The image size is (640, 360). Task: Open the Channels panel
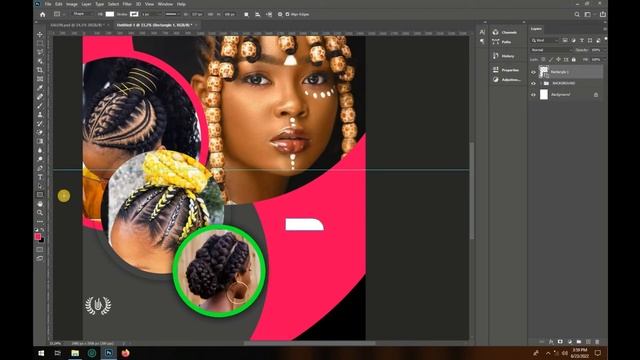[x=505, y=32]
